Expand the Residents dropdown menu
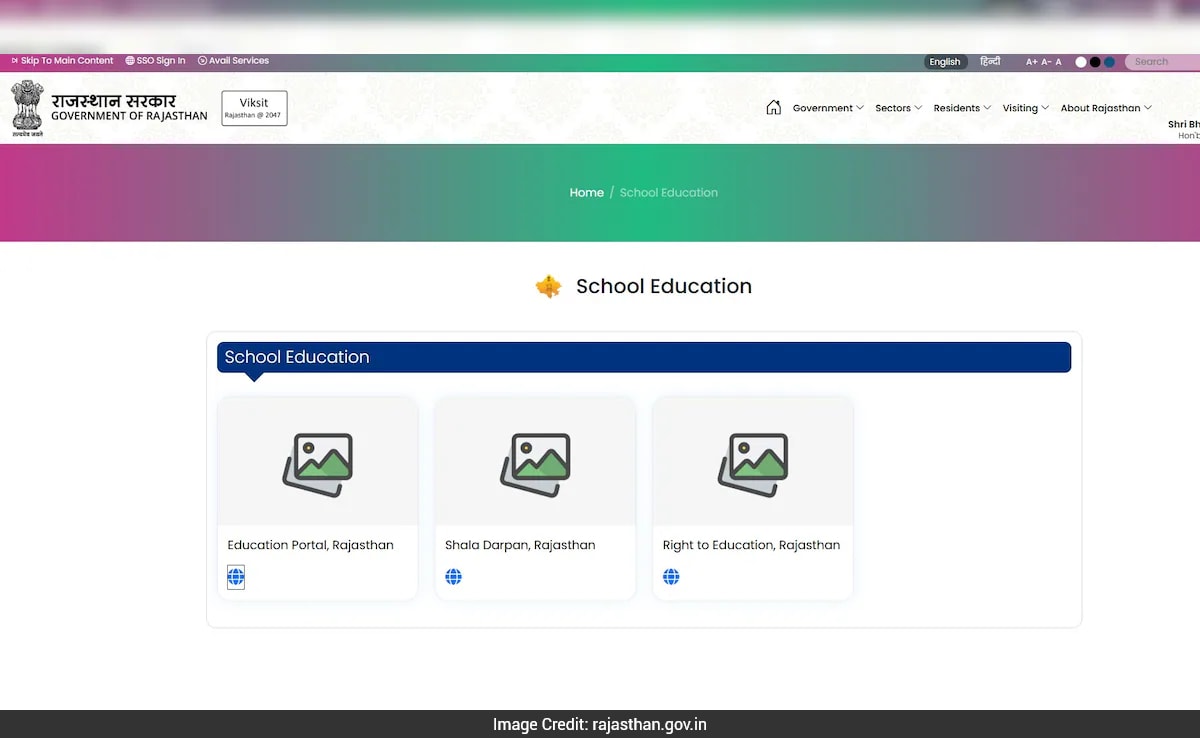 coord(962,108)
